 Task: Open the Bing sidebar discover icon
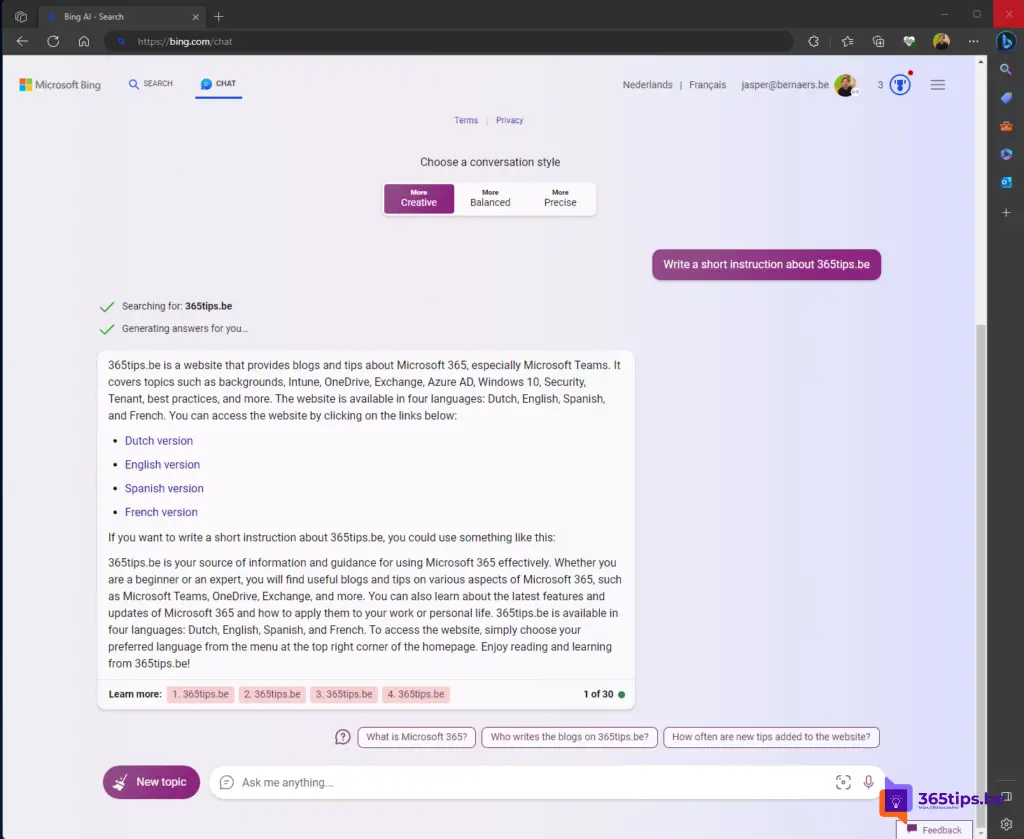[x=1006, y=41]
